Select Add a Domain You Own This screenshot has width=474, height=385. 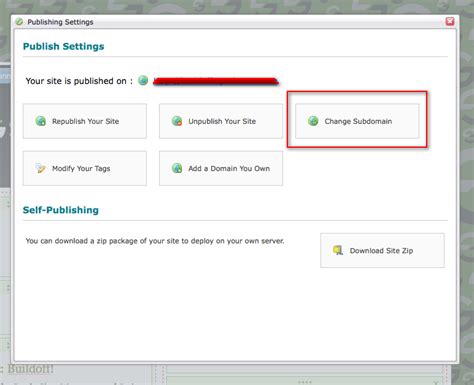pos(221,168)
